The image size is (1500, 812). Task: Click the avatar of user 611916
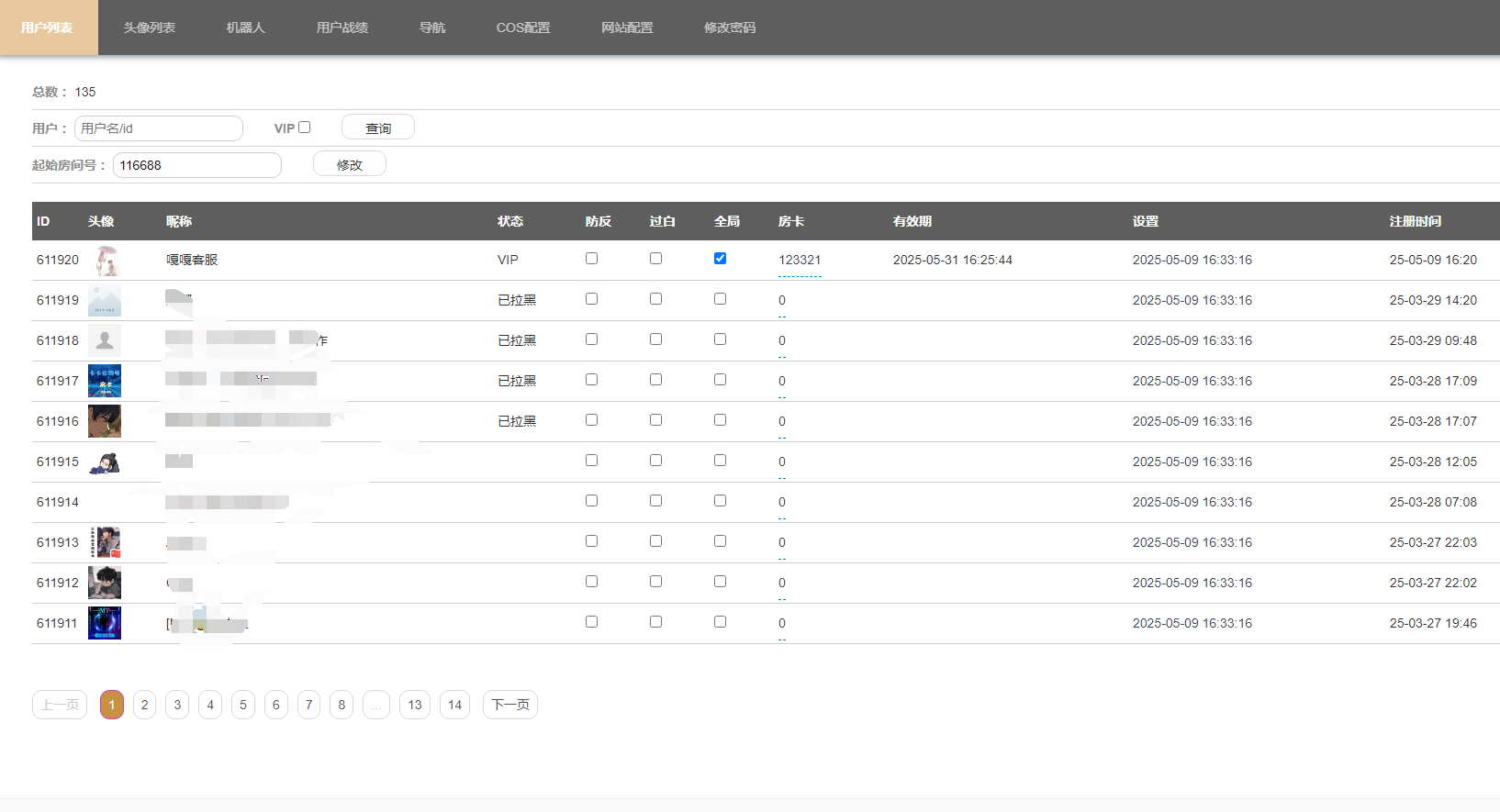pos(105,422)
